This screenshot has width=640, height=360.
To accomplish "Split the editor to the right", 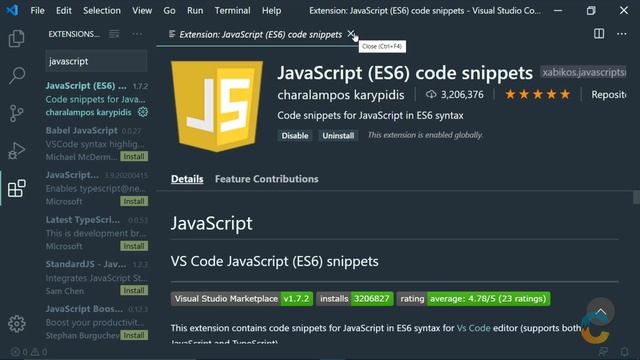I will [x=599, y=34].
